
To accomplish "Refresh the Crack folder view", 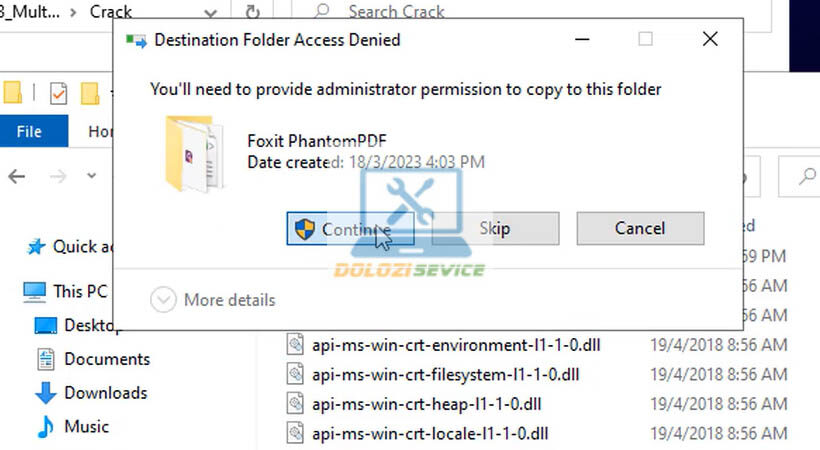I will pos(253,12).
